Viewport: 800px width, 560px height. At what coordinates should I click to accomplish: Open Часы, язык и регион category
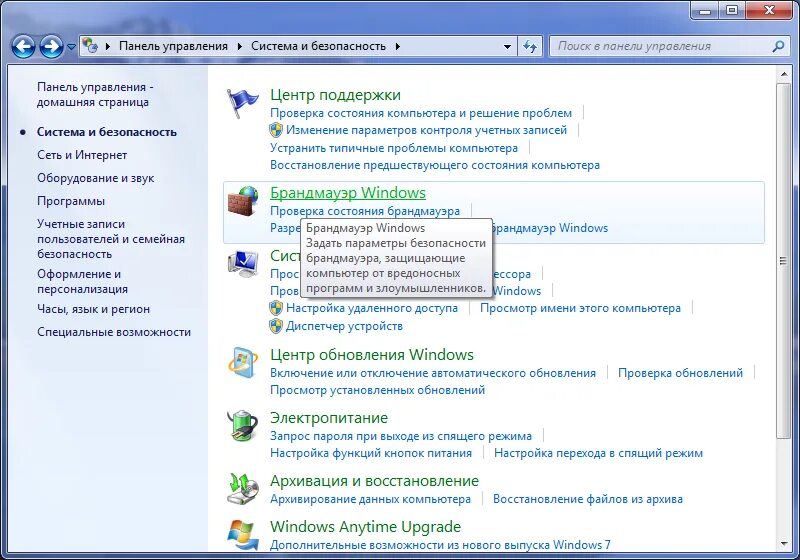(x=93, y=309)
